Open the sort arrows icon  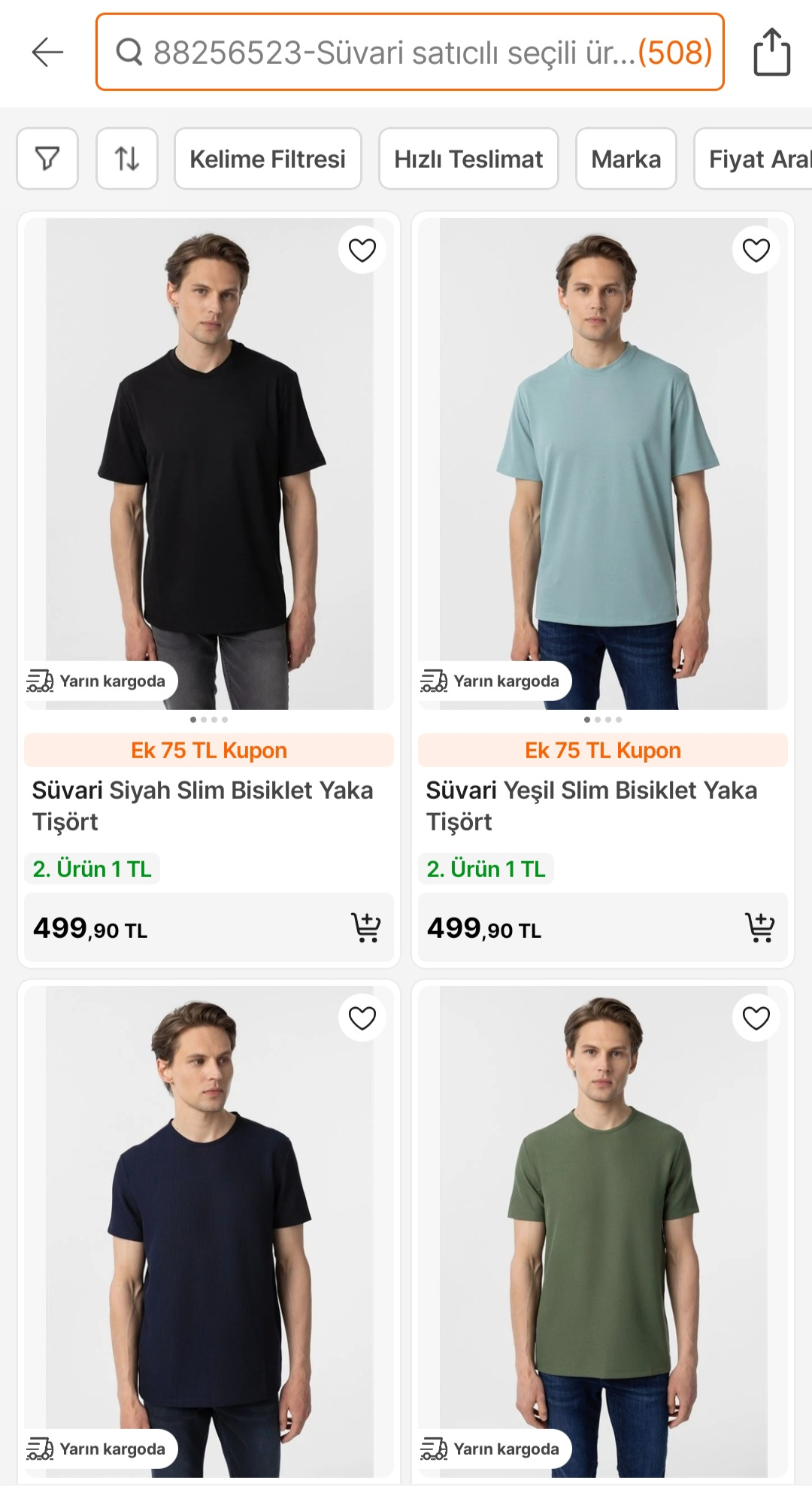(127, 159)
